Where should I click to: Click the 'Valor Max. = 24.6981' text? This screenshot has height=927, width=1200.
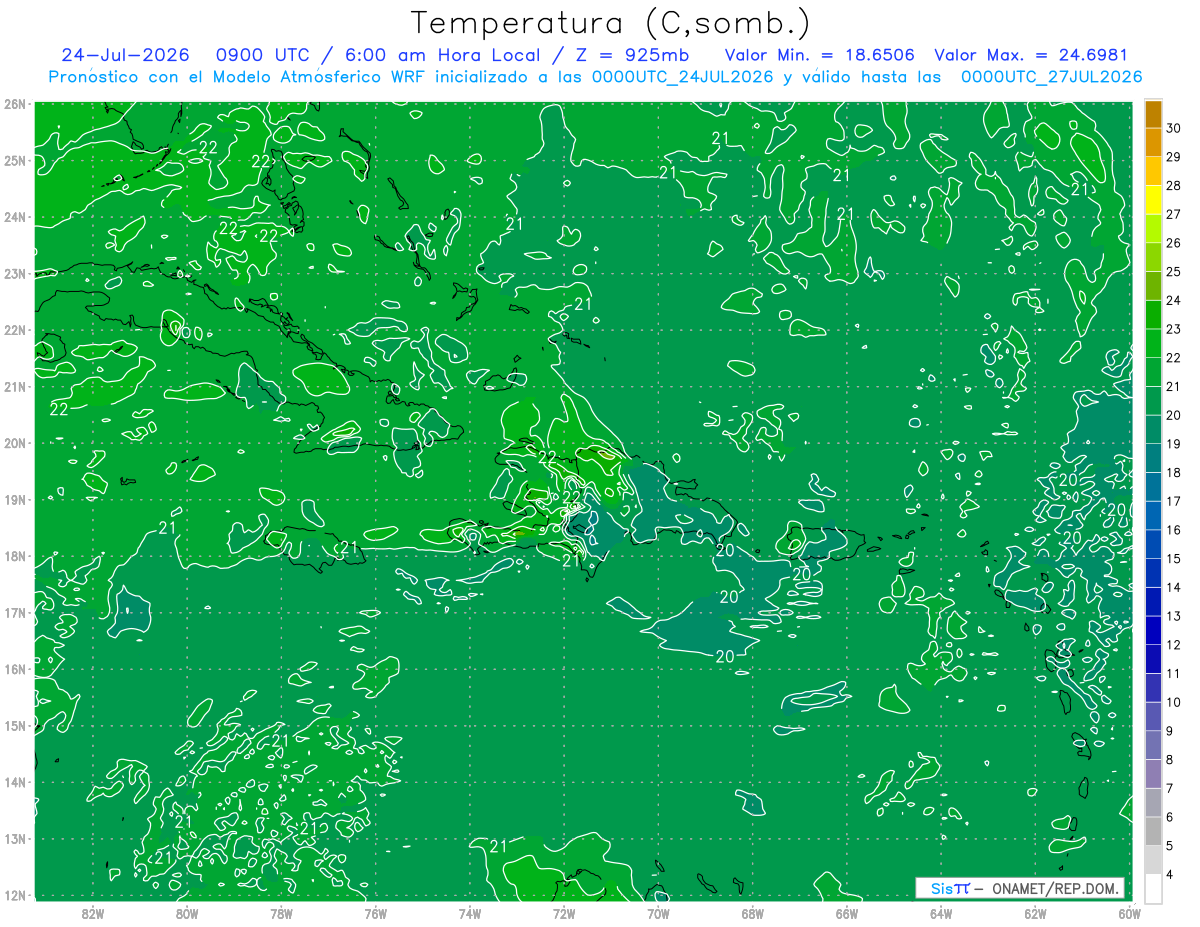(x=1030, y=55)
